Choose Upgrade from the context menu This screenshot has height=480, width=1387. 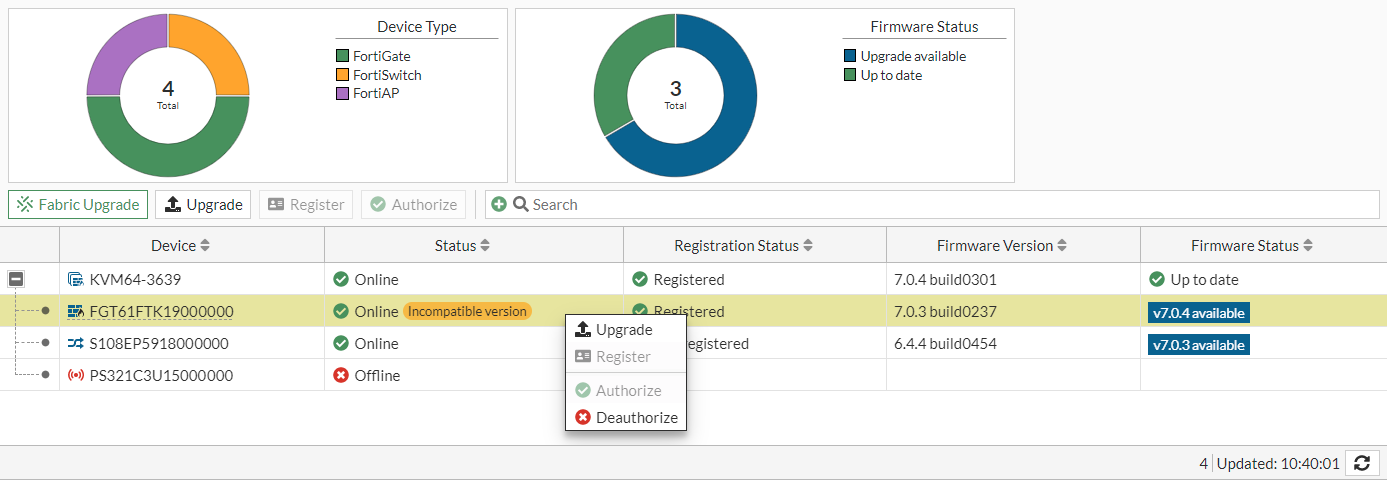624,330
